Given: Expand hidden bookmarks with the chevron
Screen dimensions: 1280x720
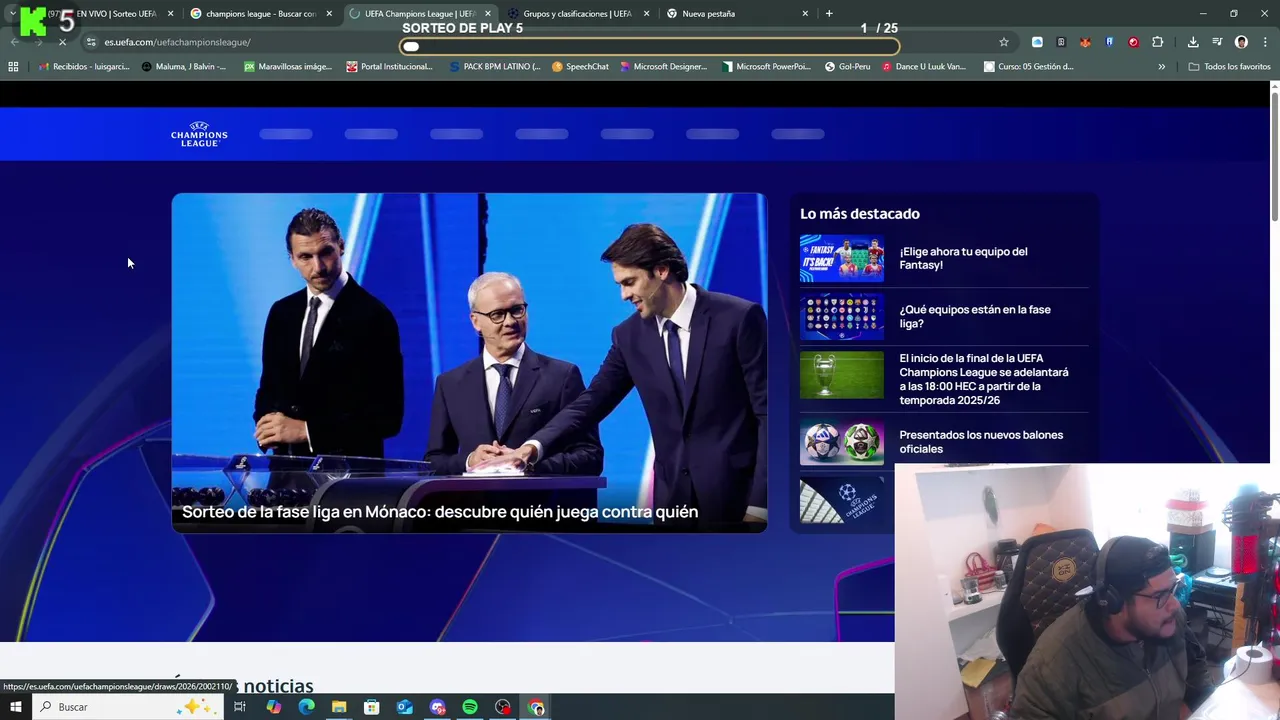Looking at the screenshot, I should tap(1161, 66).
